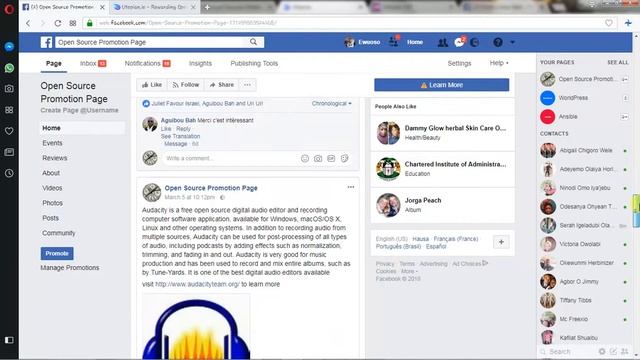The image size is (640, 360).
Task: Open Audacity logo image in post
Action: point(196,327)
